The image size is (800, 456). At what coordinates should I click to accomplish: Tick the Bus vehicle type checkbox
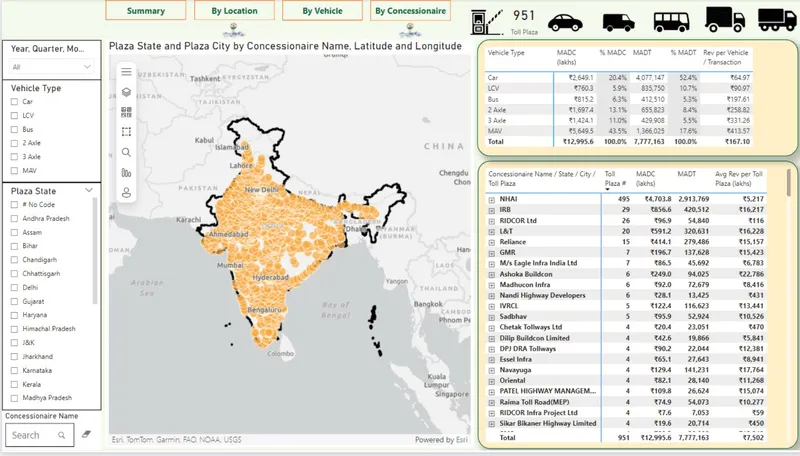[x=14, y=130]
